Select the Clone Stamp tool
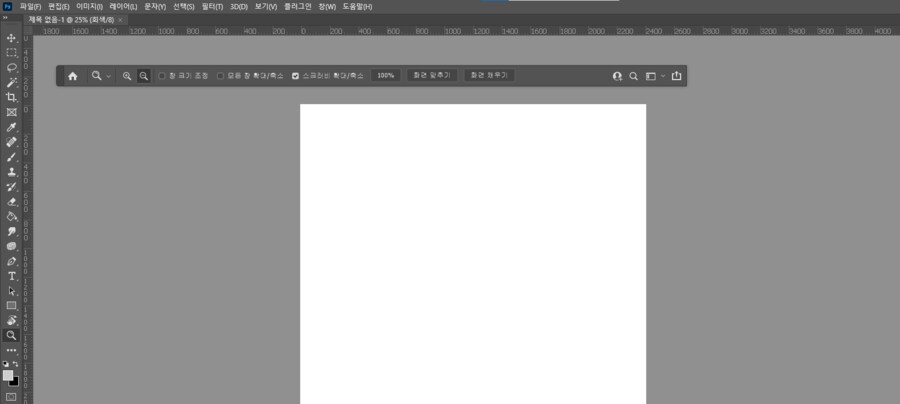This screenshot has height=404, width=900. coord(11,172)
